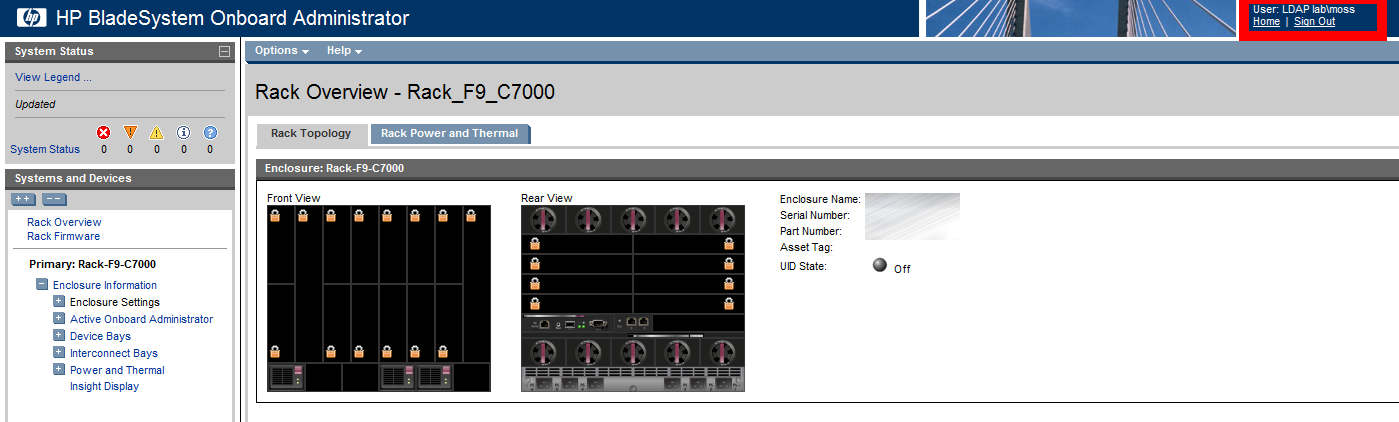Select rightmost power supply in Front View

435,378
